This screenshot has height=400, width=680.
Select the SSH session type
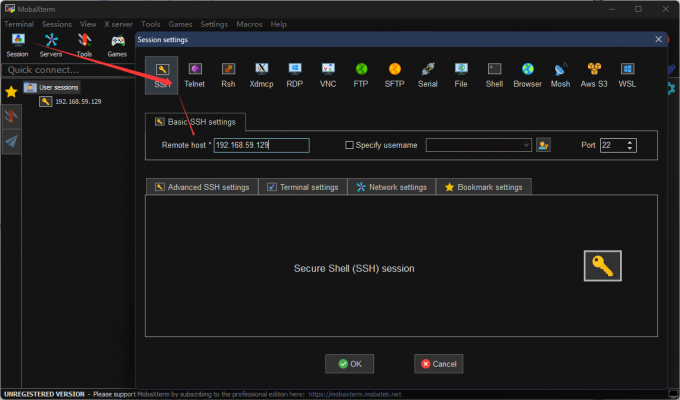(161, 75)
